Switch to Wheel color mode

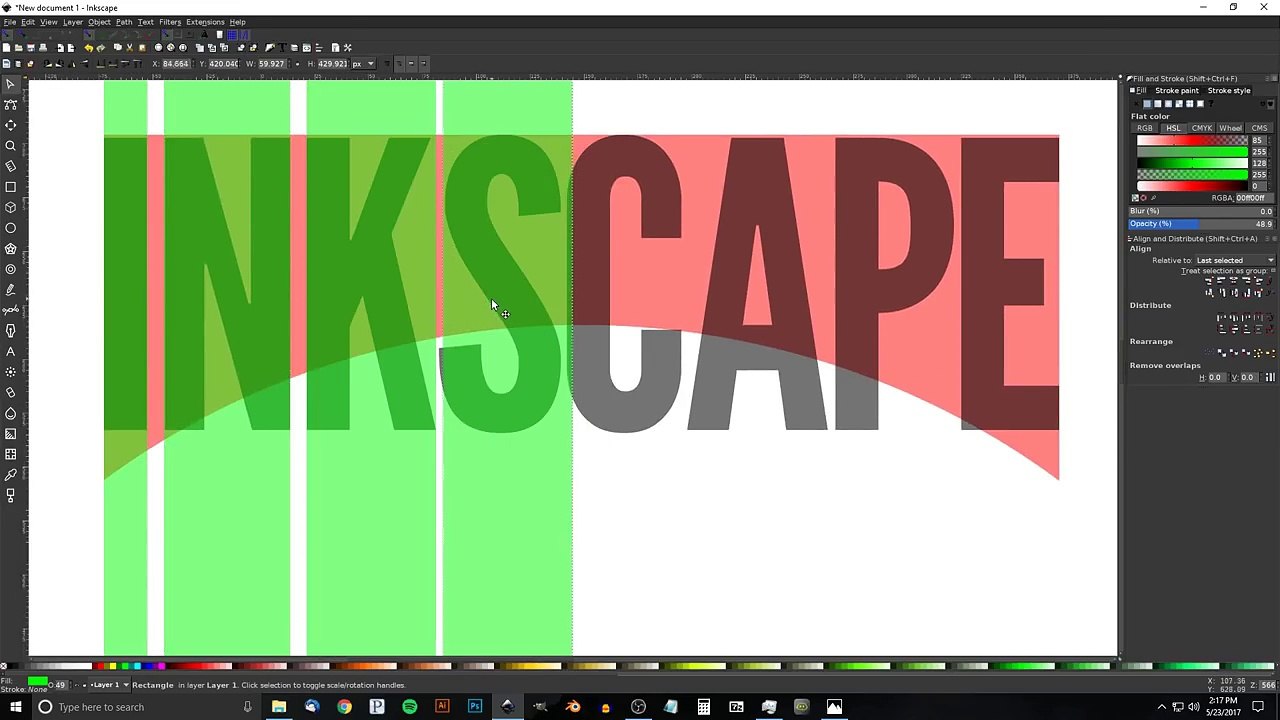coord(1231,128)
